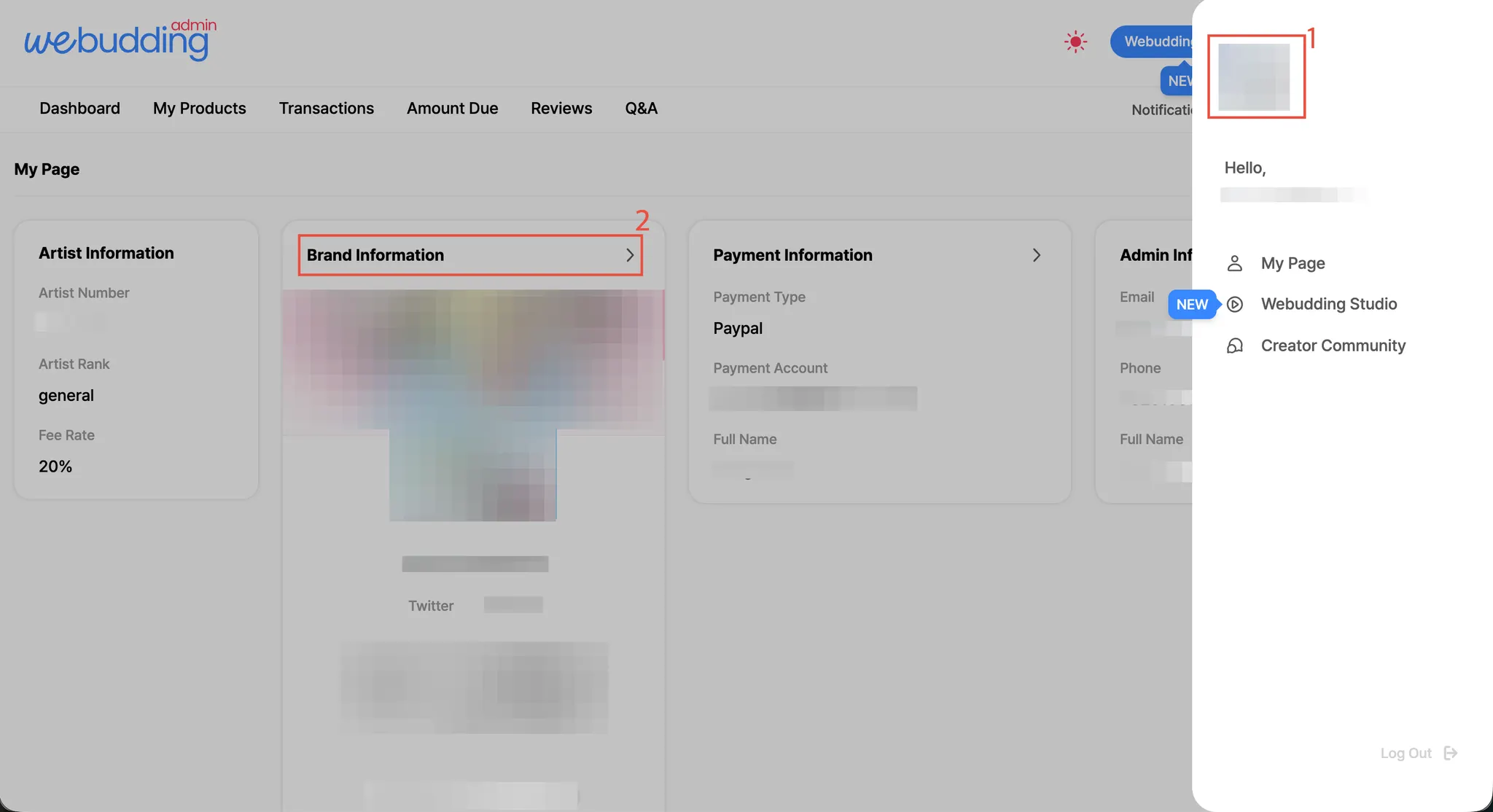Open the Q&A tab
The height and width of the screenshot is (812, 1493).
tap(641, 109)
